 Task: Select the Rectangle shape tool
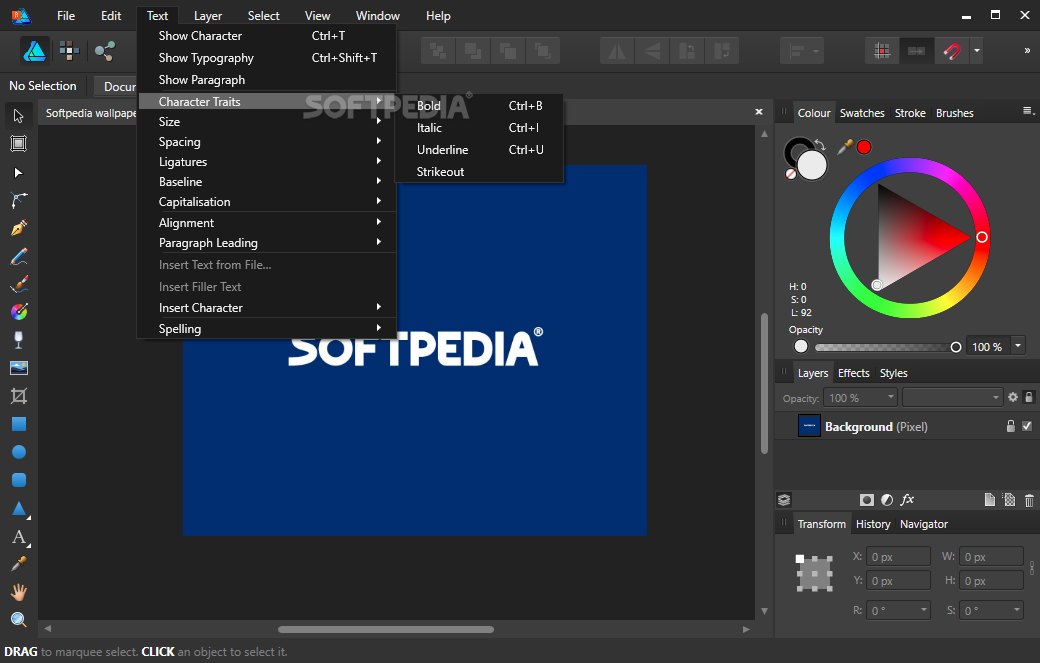coord(19,424)
